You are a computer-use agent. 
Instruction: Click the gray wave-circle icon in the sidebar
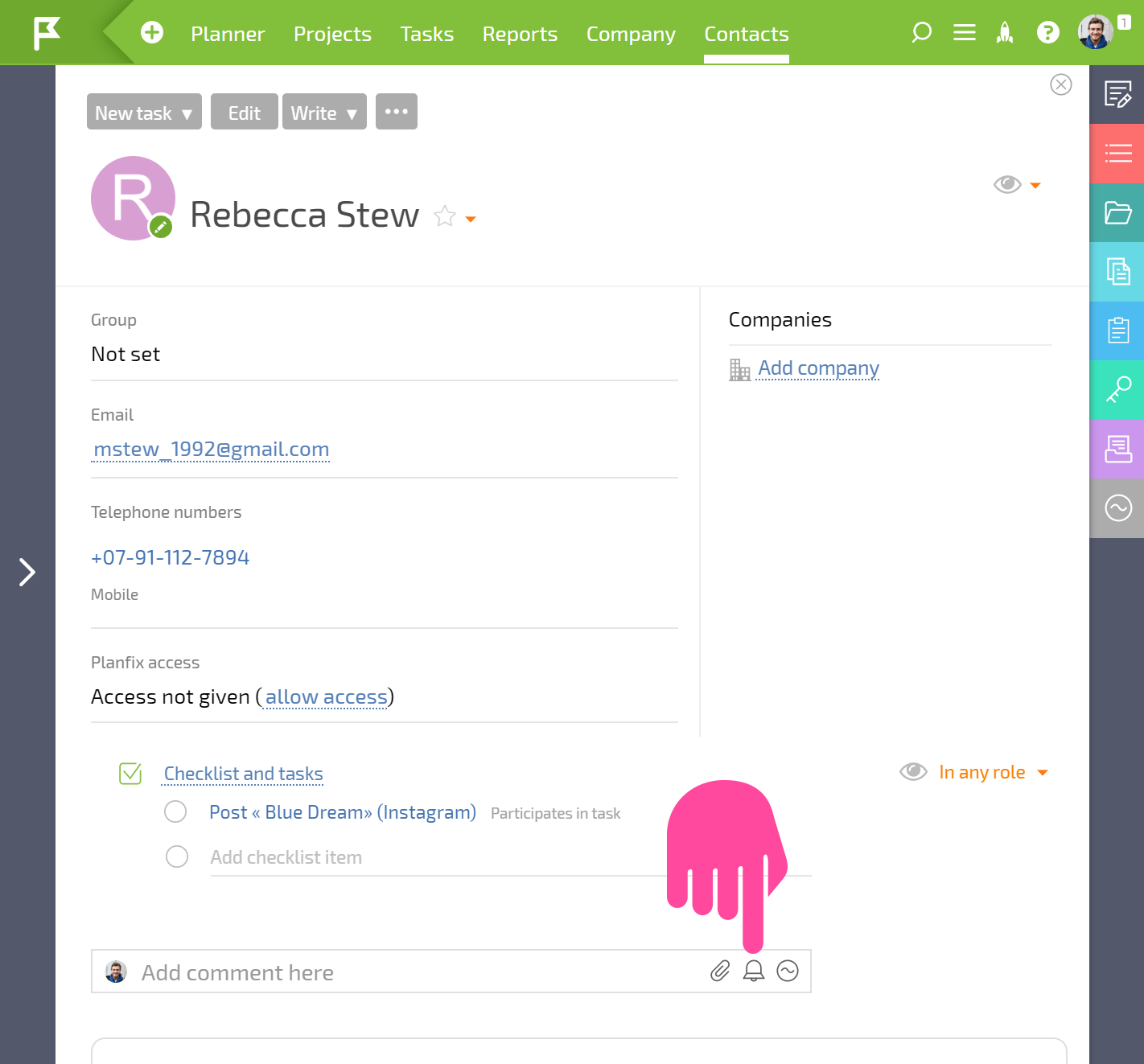[1117, 507]
